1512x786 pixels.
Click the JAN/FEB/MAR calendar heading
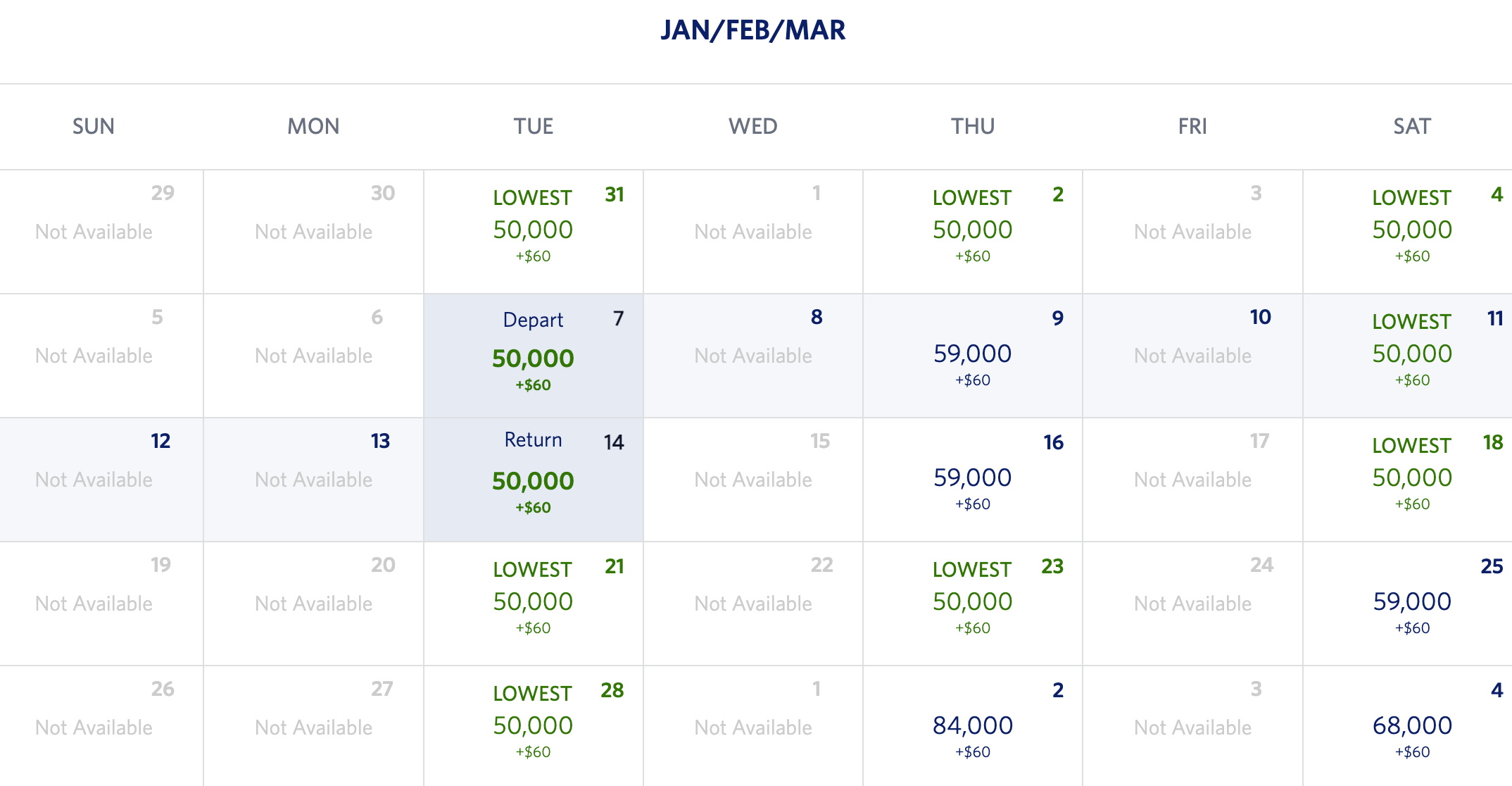(x=753, y=30)
